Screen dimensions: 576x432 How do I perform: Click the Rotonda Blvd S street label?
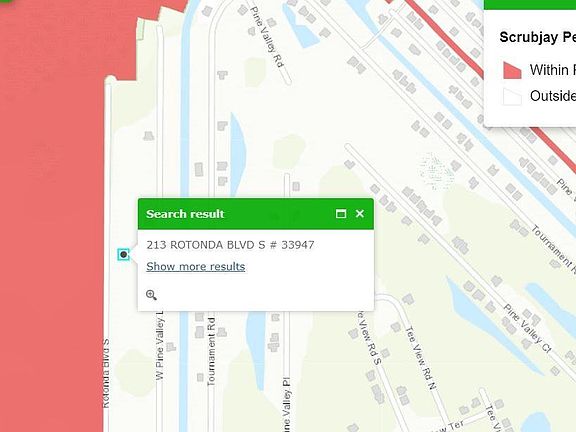105,373
